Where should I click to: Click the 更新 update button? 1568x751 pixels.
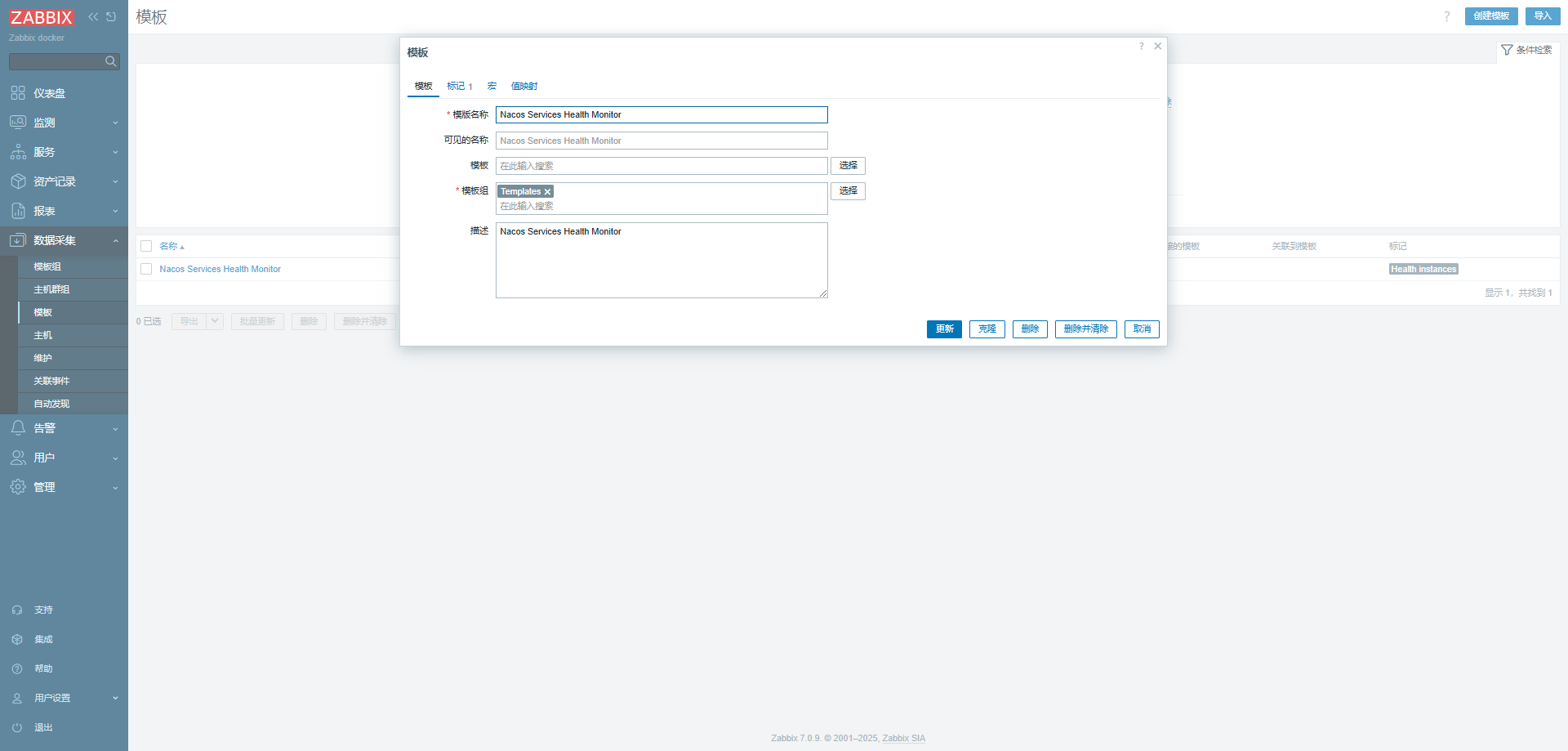point(944,329)
